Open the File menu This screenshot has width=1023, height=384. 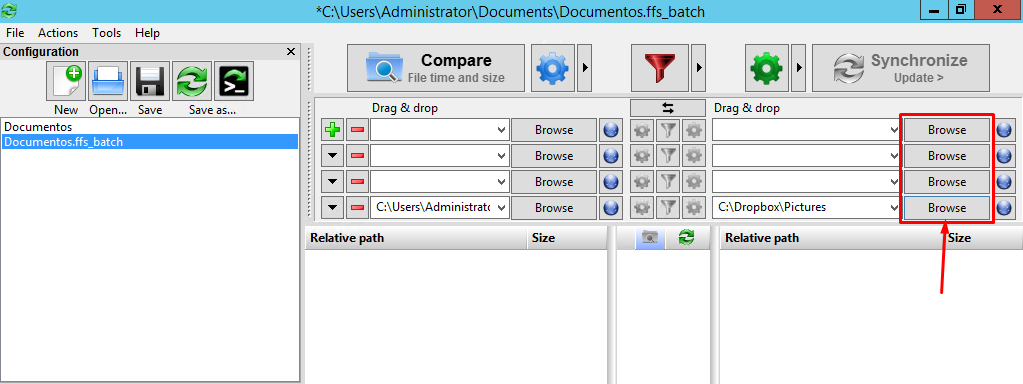pos(15,33)
